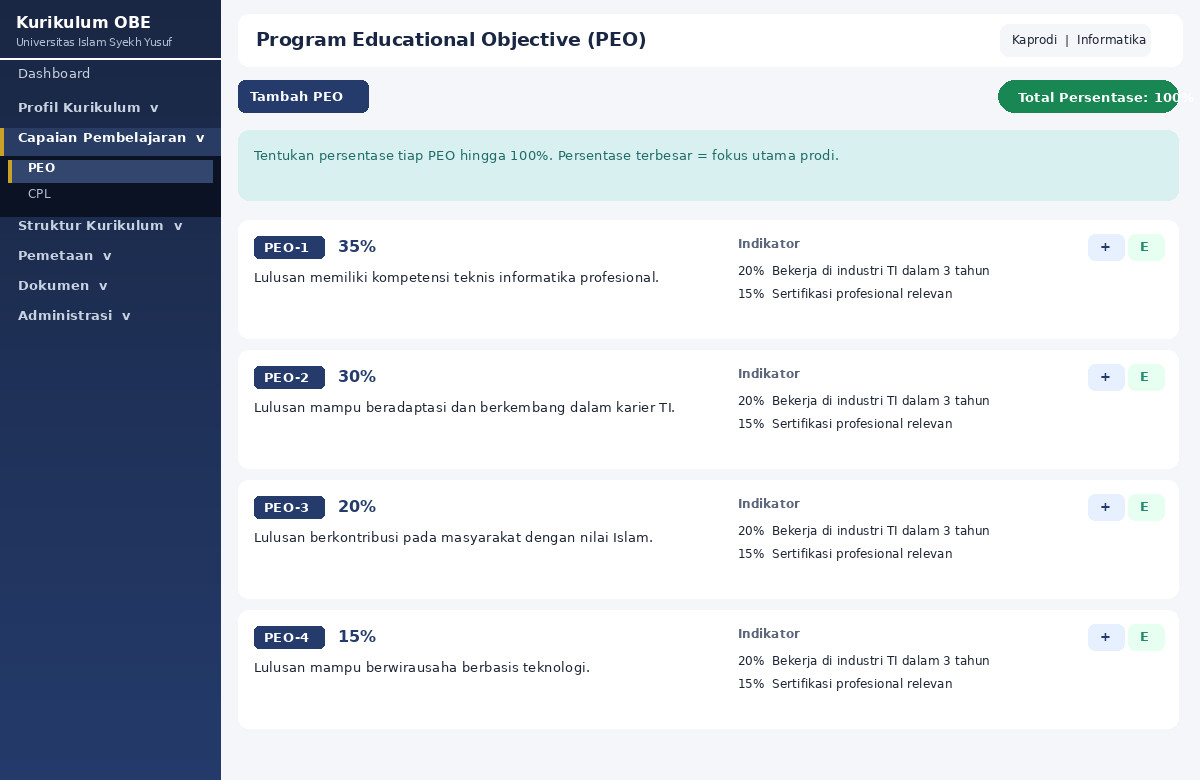This screenshot has width=1200, height=780.
Task: Add indicator with plus on PEO-2
Action: pyautogui.click(x=1106, y=378)
